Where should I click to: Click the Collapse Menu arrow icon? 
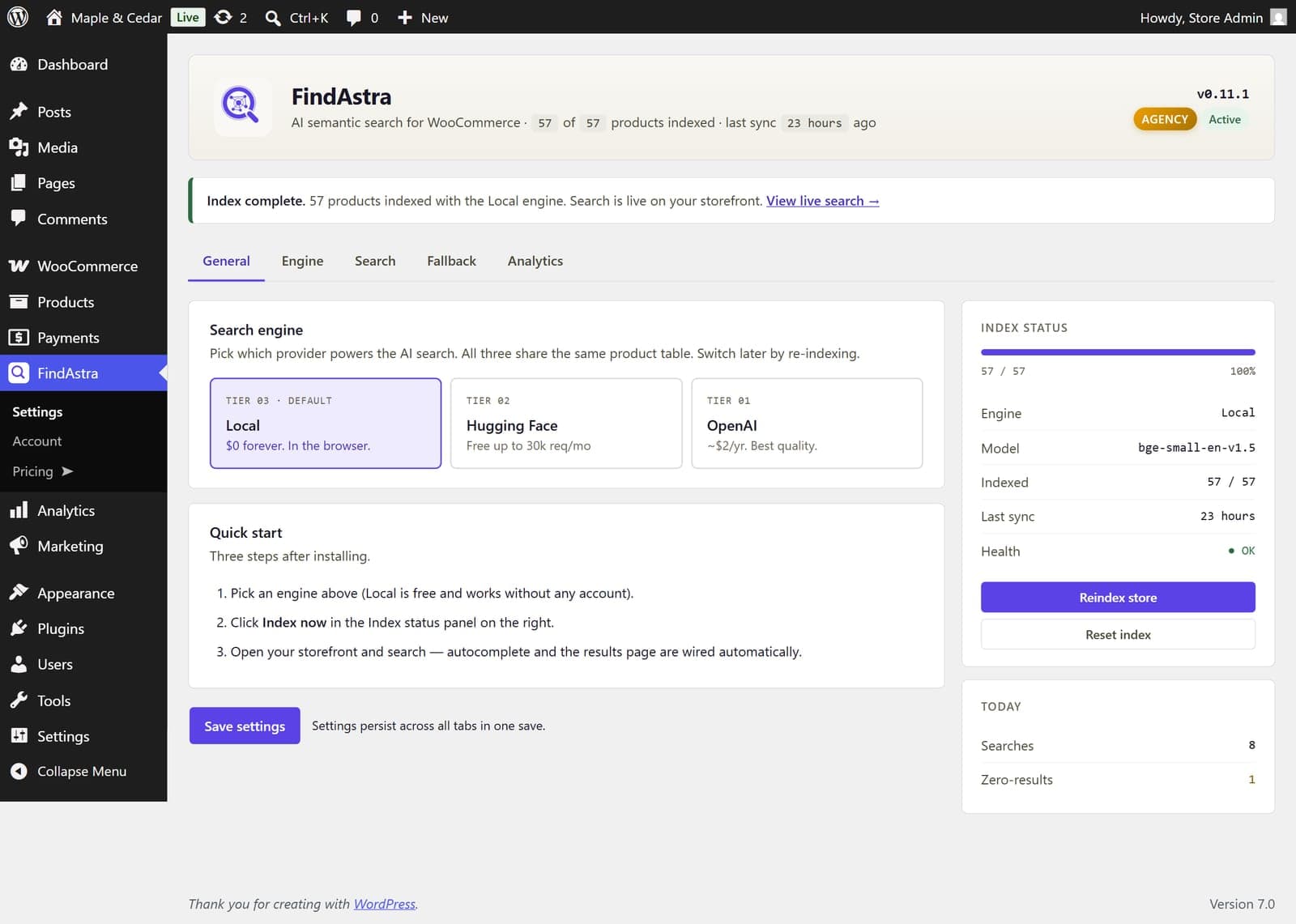click(x=19, y=771)
